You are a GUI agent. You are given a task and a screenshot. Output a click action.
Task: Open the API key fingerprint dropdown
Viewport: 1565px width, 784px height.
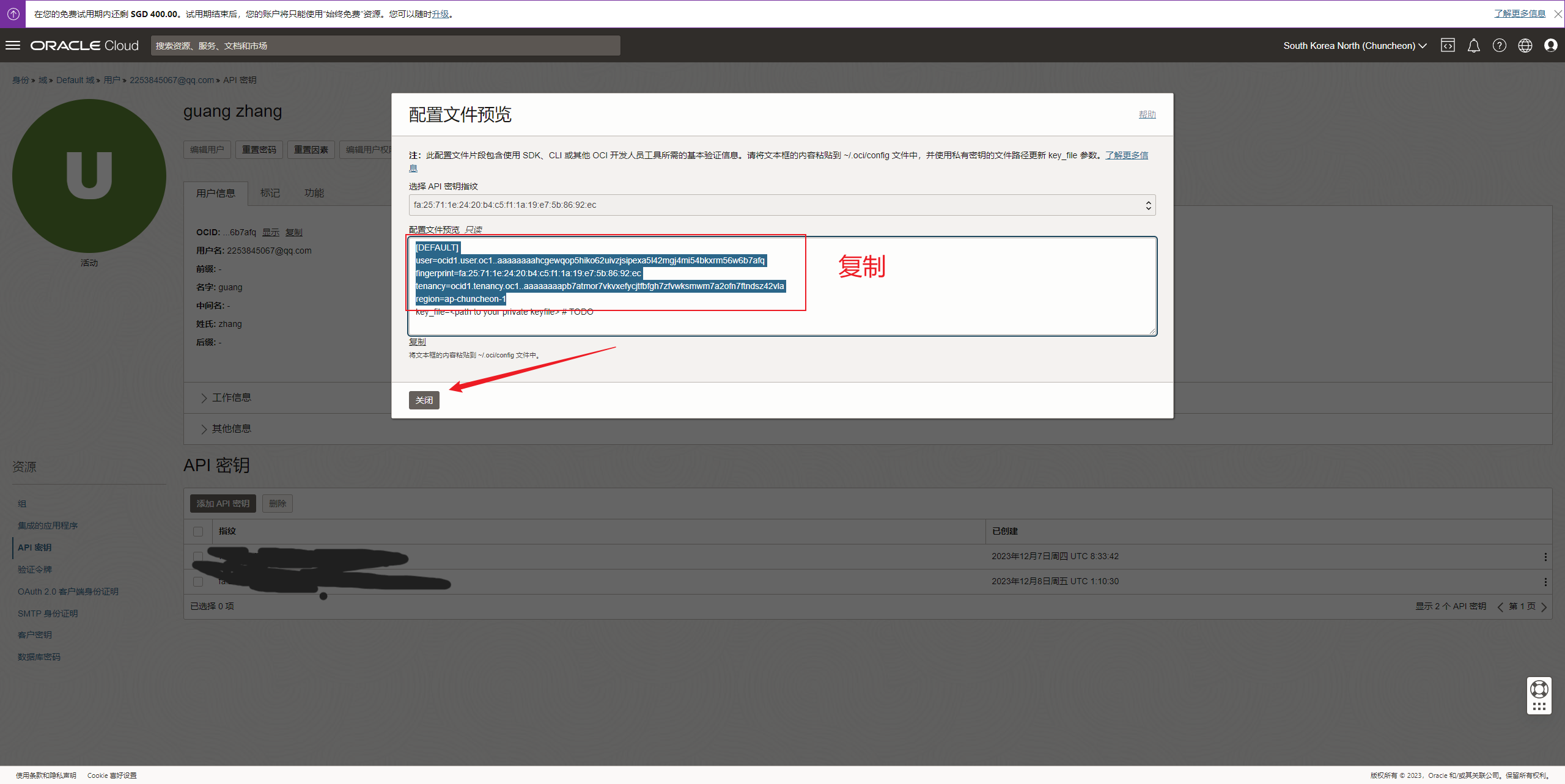pyautogui.click(x=781, y=205)
